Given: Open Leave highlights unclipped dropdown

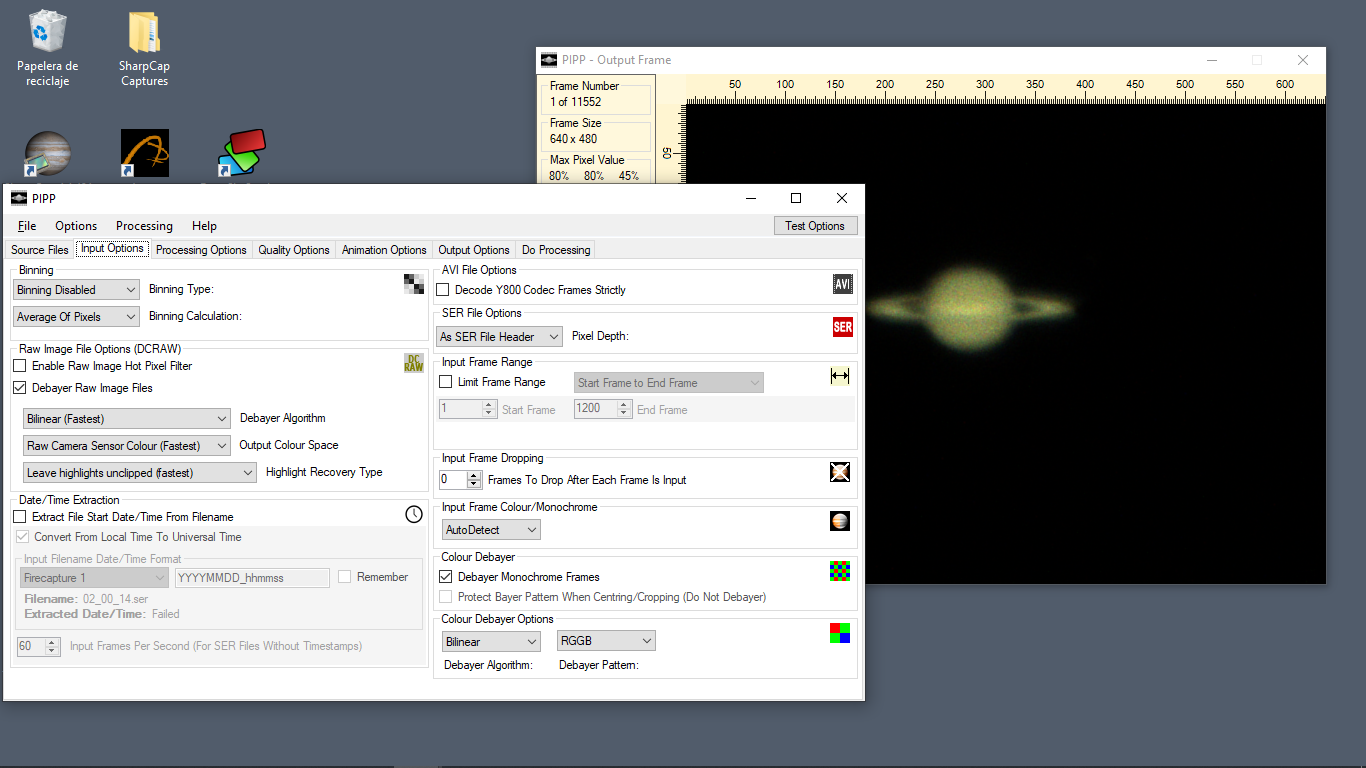Looking at the screenshot, I should click(140, 473).
